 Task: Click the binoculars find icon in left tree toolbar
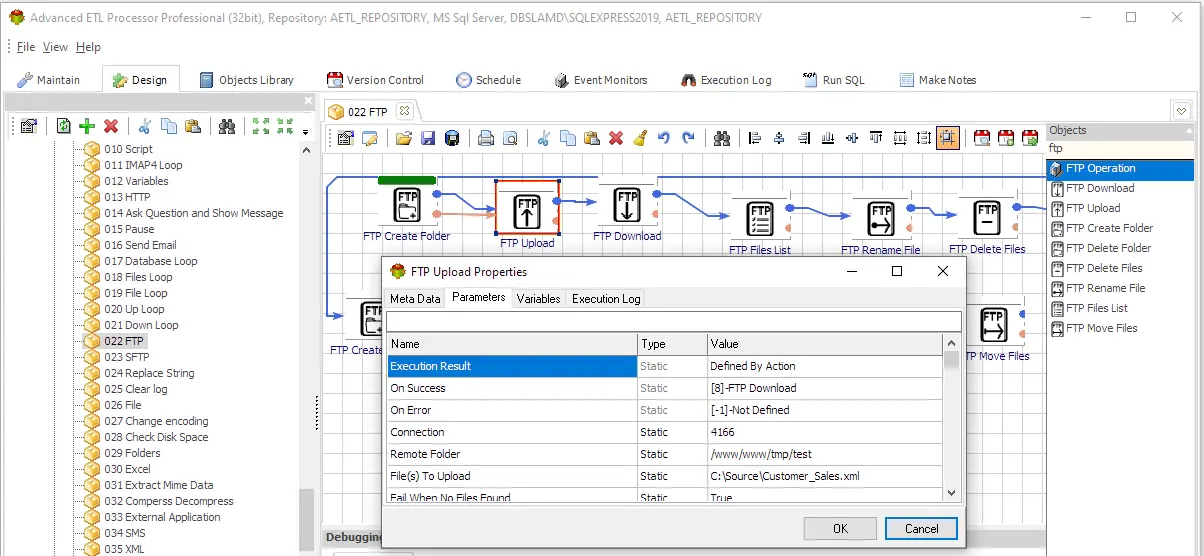tap(227, 126)
